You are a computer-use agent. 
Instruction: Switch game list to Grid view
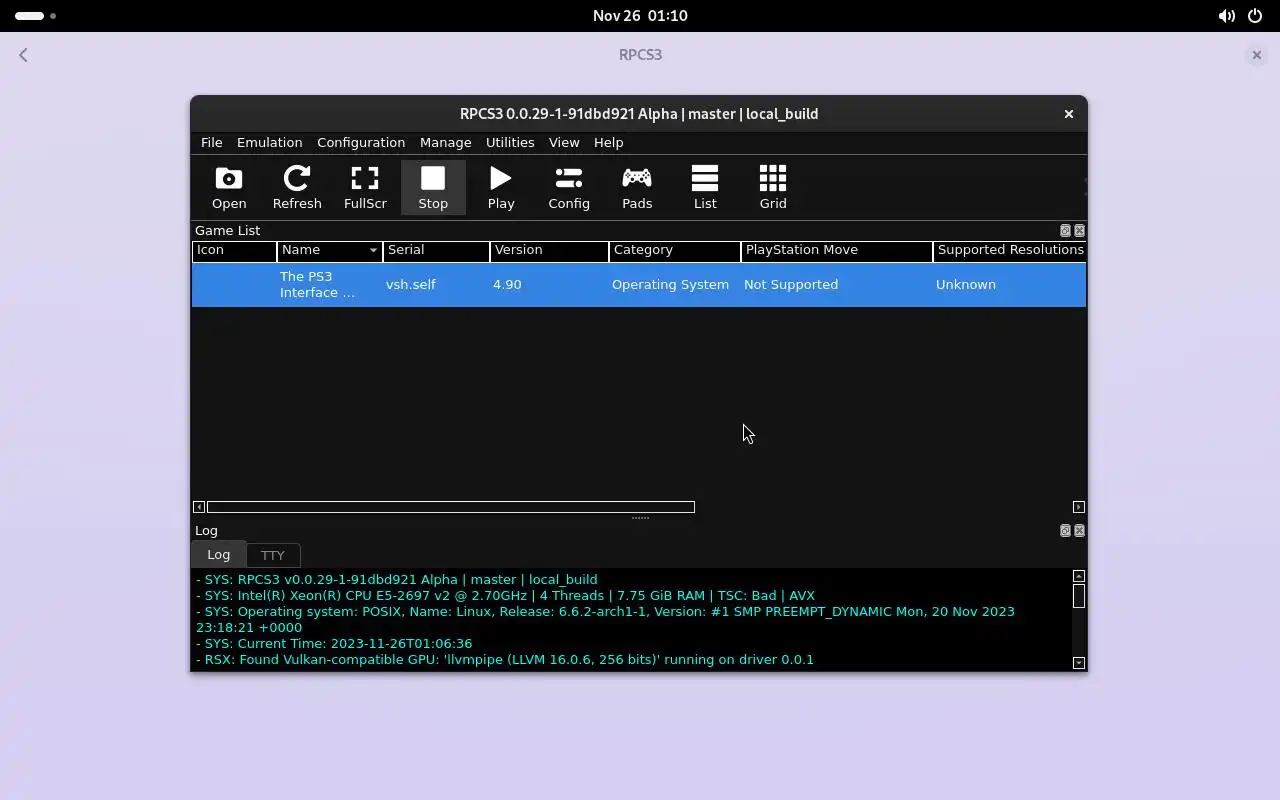point(773,187)
